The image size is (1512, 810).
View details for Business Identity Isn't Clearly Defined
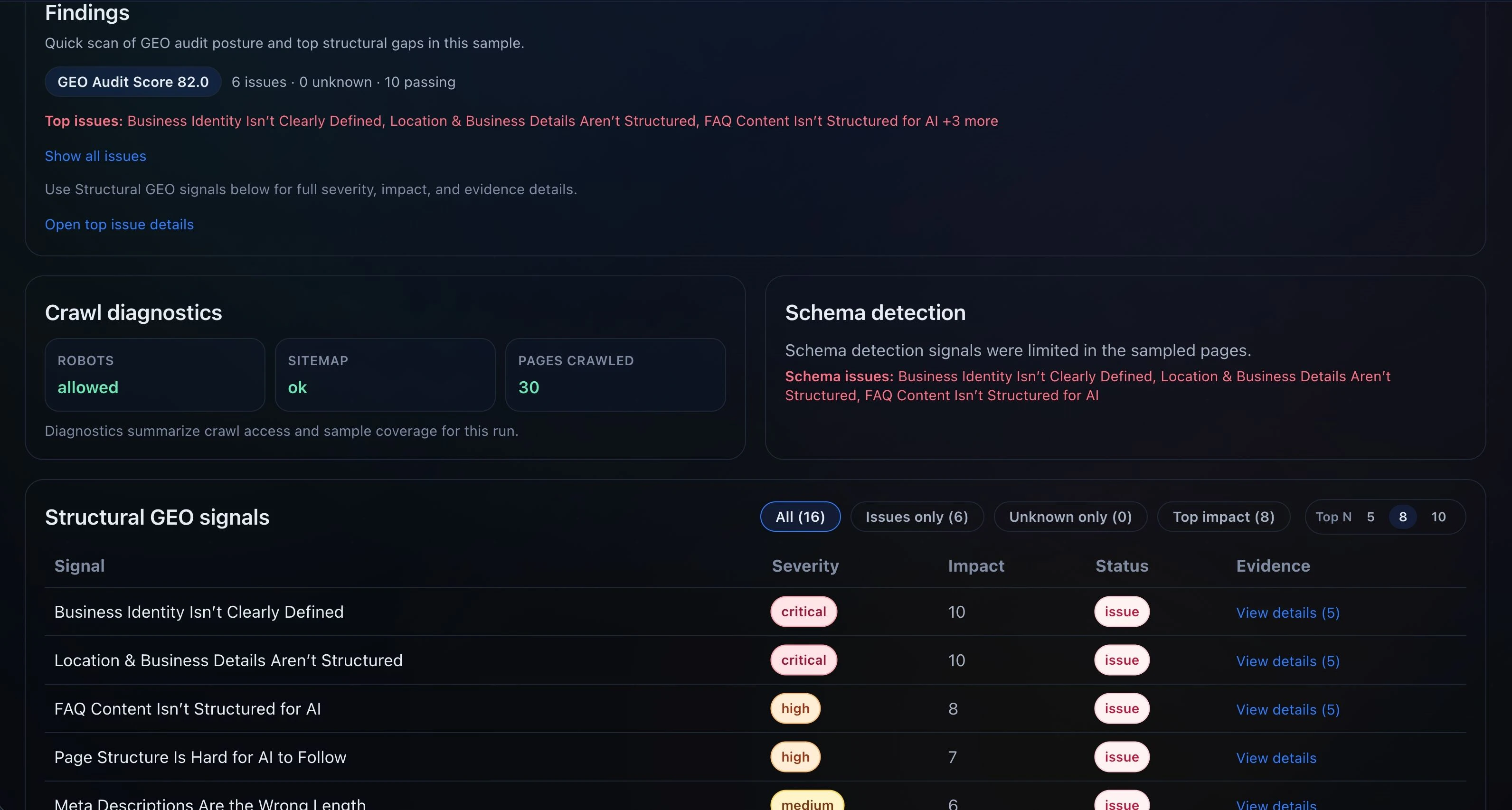click(1287, 612)
